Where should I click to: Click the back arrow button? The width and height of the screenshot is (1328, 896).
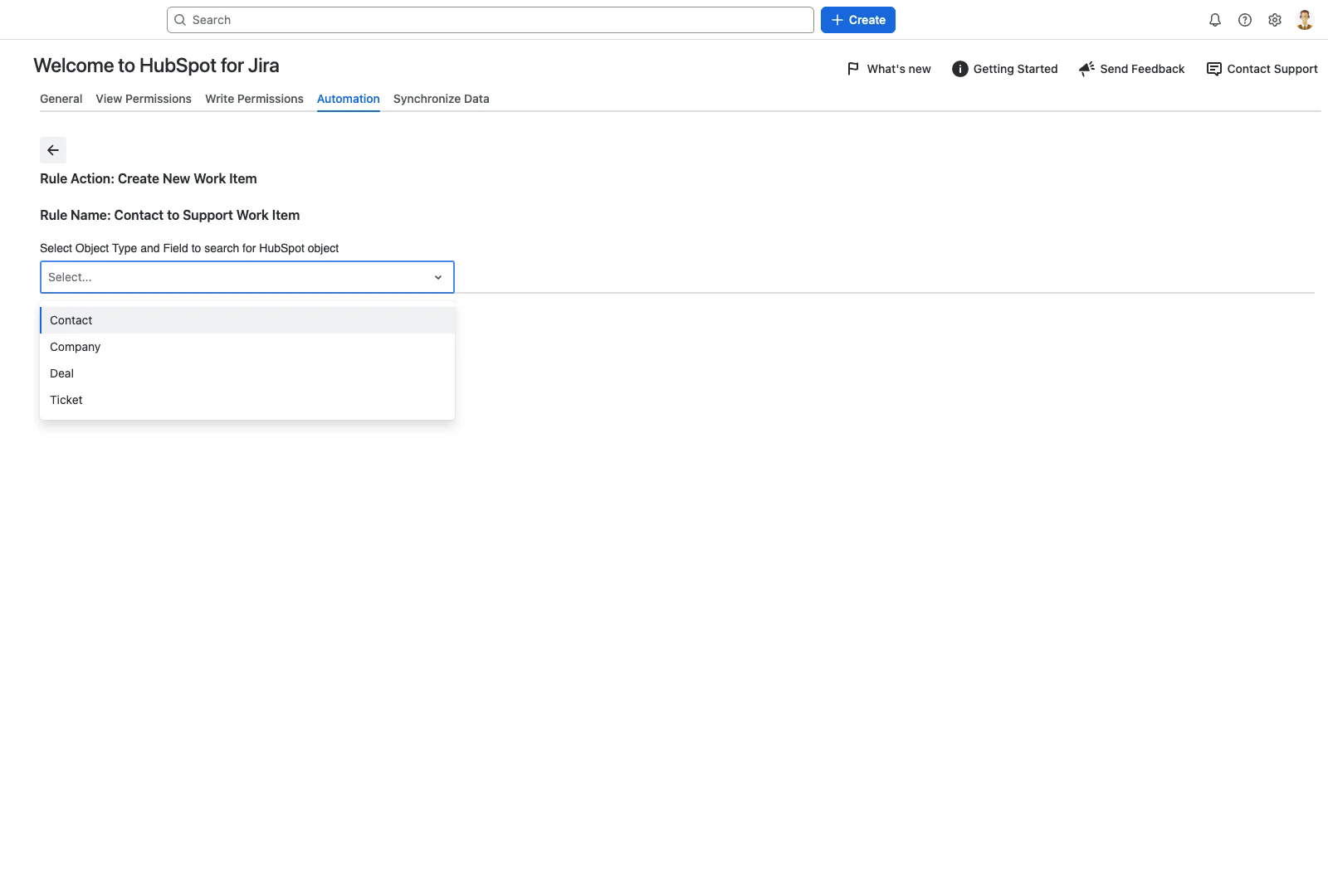(x=53, y=150)
